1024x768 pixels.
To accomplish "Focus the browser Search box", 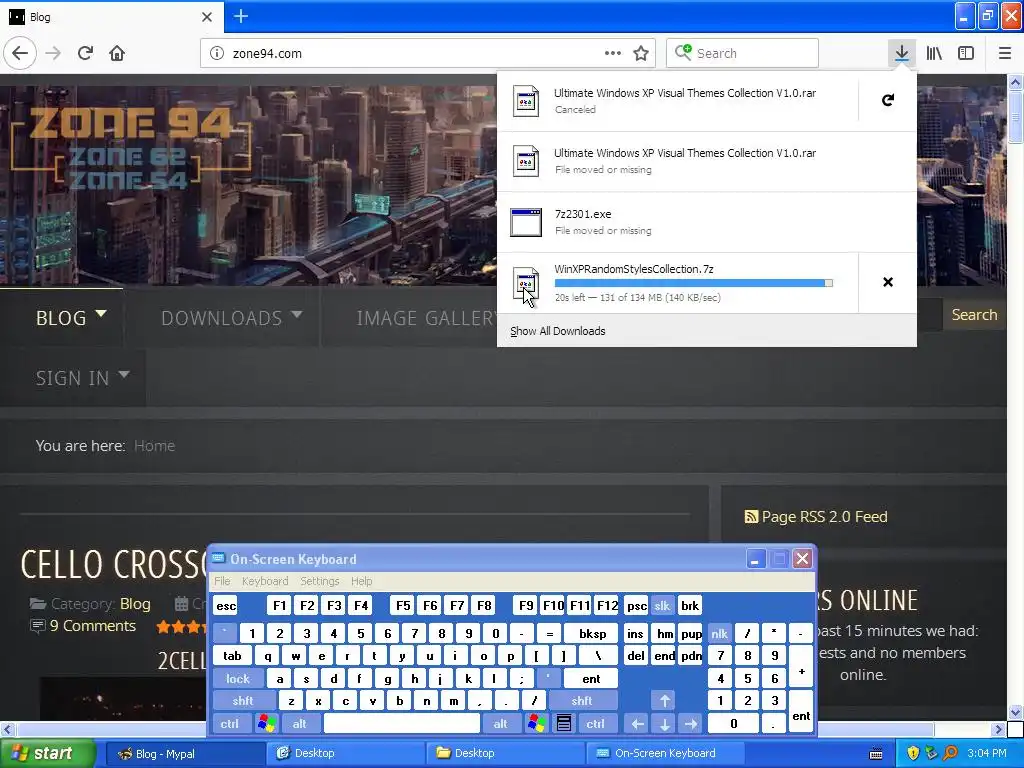I will pos(743,54).
